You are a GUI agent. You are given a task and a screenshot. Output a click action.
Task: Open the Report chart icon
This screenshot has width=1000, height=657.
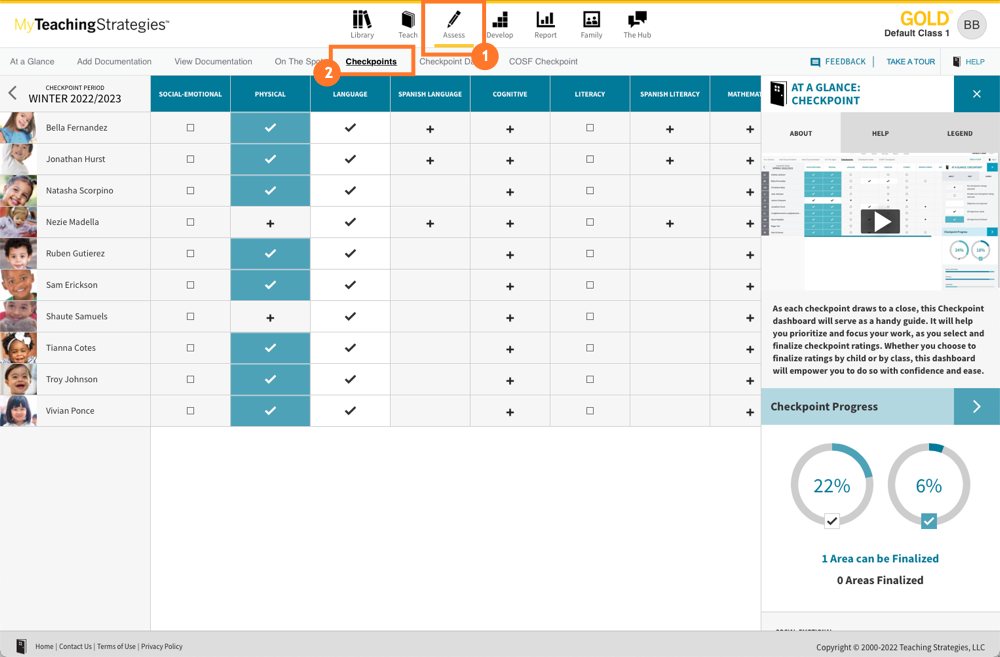click(545, 20)
